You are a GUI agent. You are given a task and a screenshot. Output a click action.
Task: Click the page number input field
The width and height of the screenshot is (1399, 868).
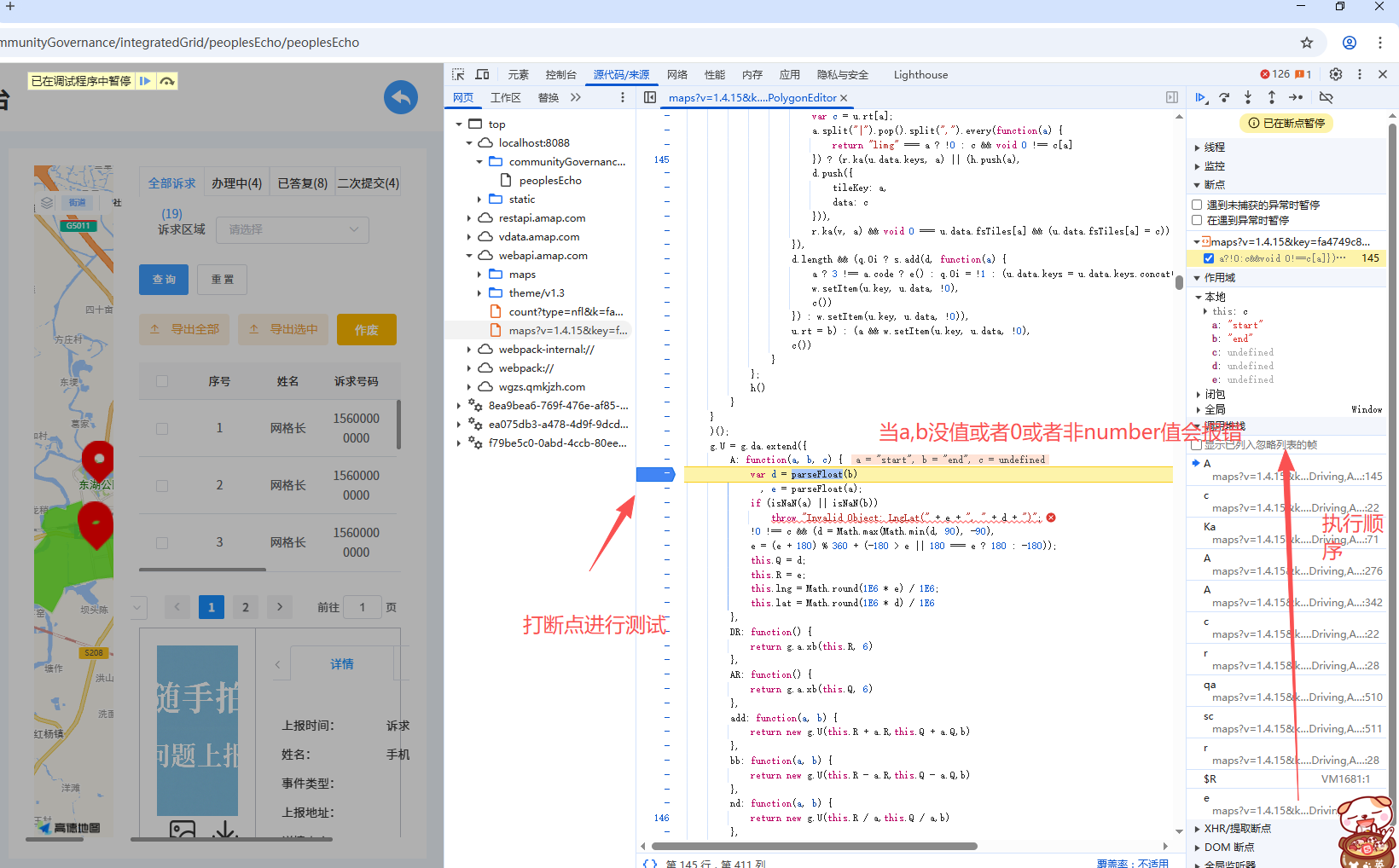coord(363,607)
